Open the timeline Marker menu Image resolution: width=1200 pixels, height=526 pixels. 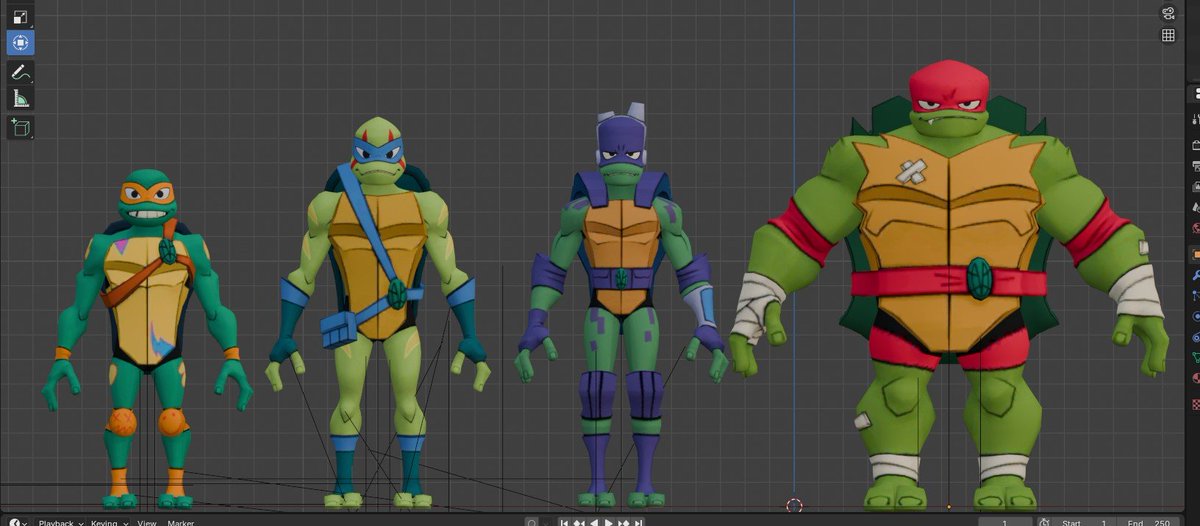[181, 522]
